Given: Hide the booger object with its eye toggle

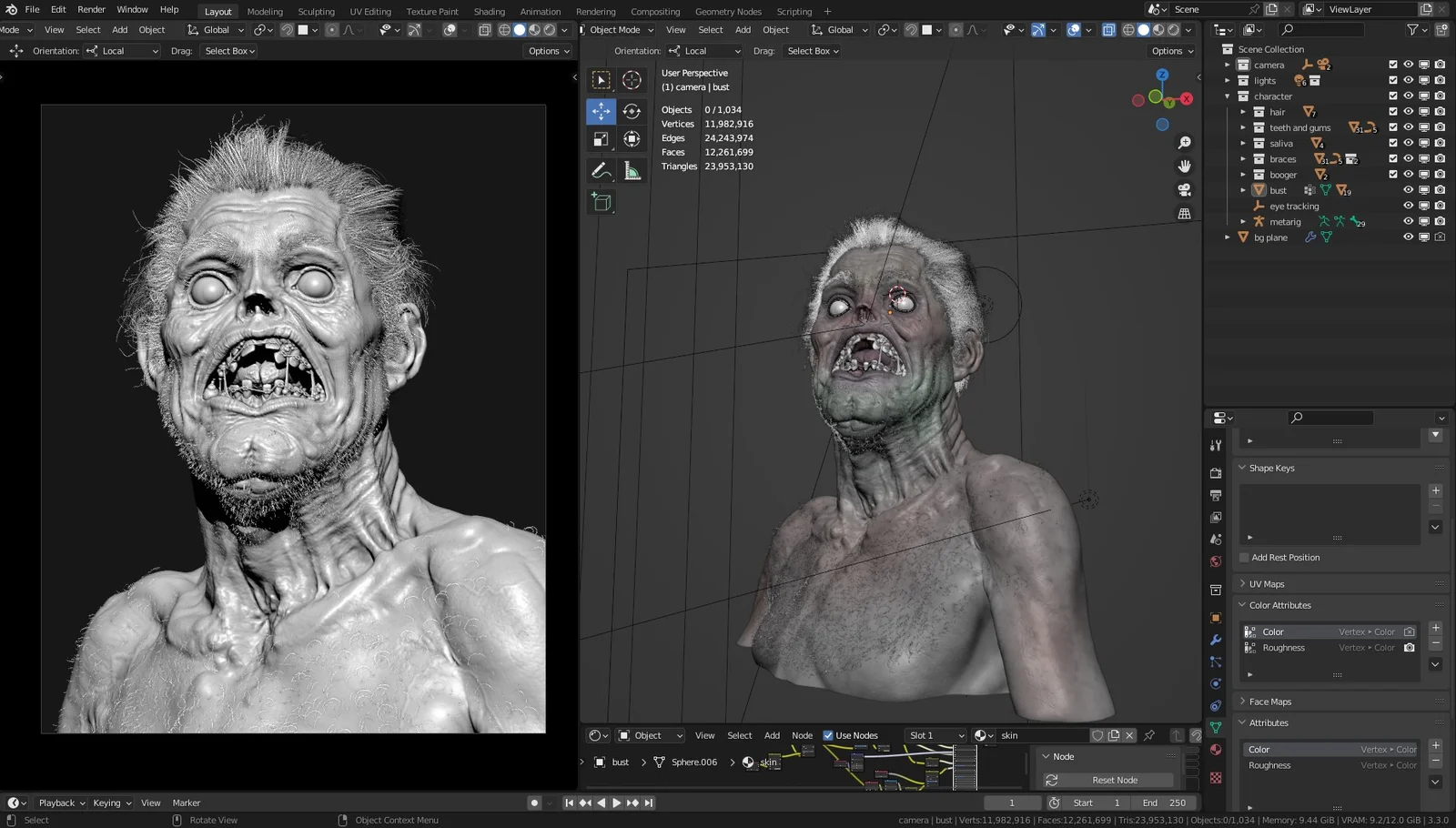Looking at the screenshot, I should coord(1408,174).
